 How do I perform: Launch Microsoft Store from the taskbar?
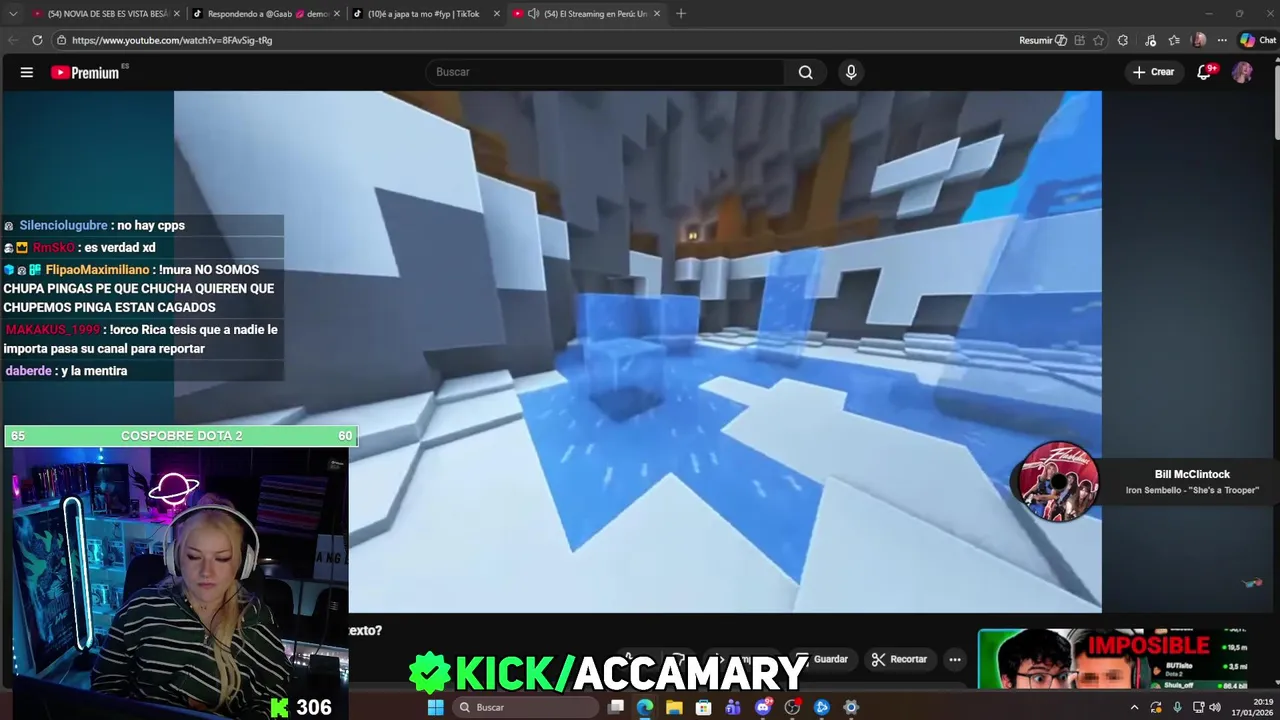(x=704, y=707)
